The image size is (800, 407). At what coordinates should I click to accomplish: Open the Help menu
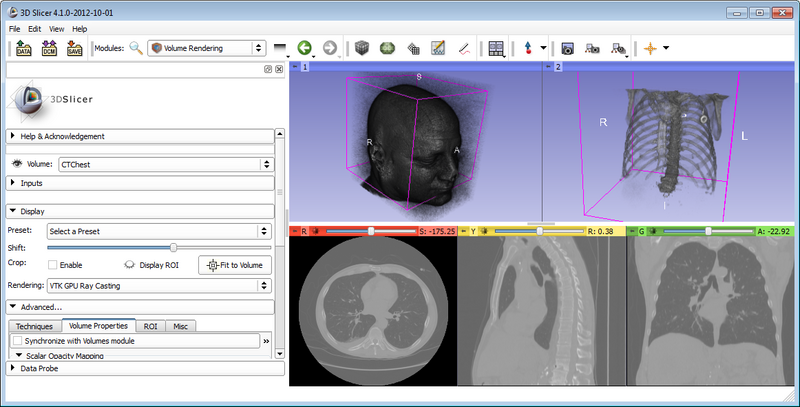80,29
